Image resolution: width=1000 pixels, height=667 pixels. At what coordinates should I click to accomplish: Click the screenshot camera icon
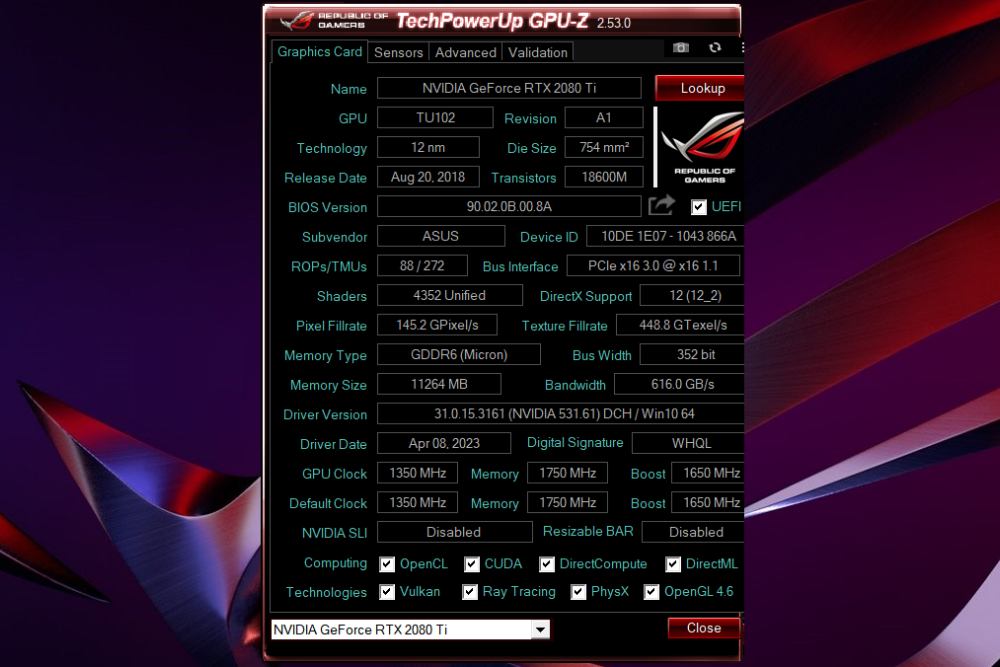pos(680,48)
